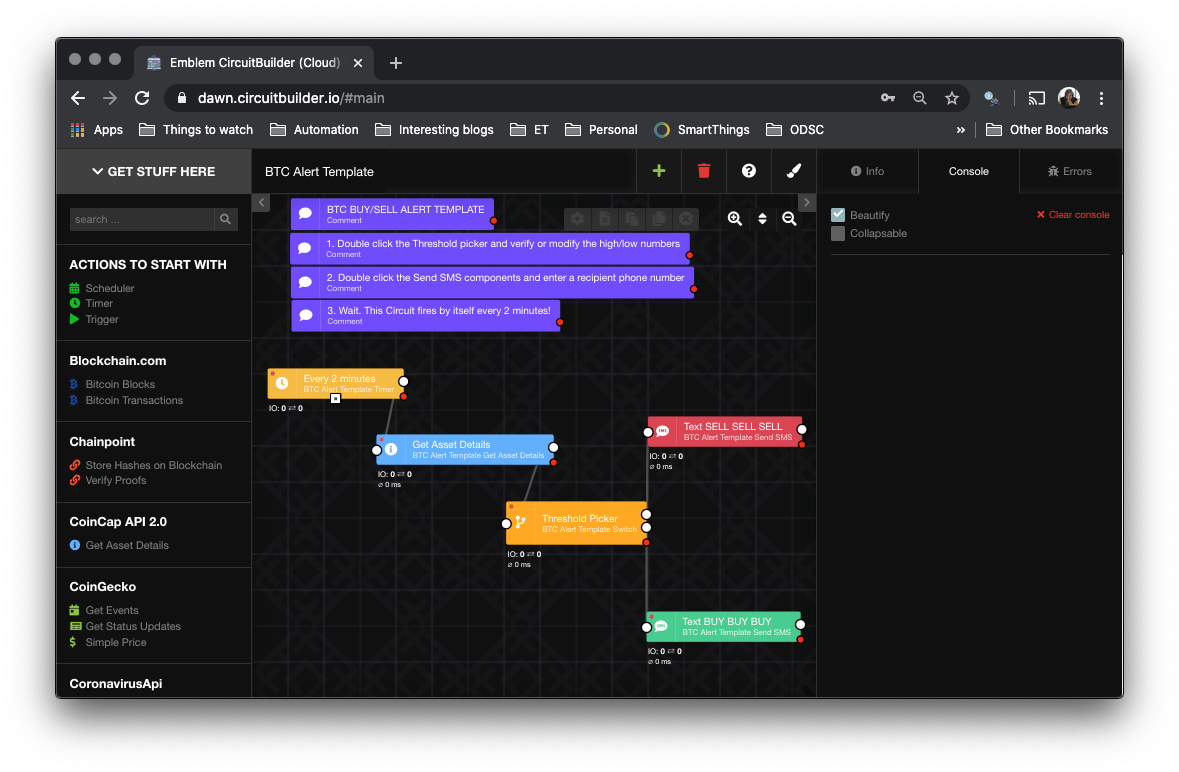Select the Threshold Picker node
The image size is (1179, 772).
[x=576, y=523]
